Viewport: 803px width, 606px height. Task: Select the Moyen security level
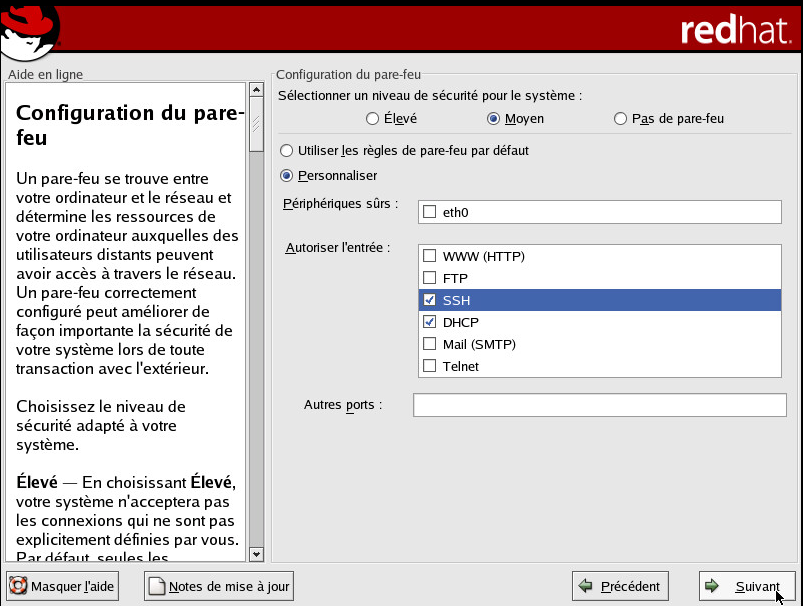(493, 119)
